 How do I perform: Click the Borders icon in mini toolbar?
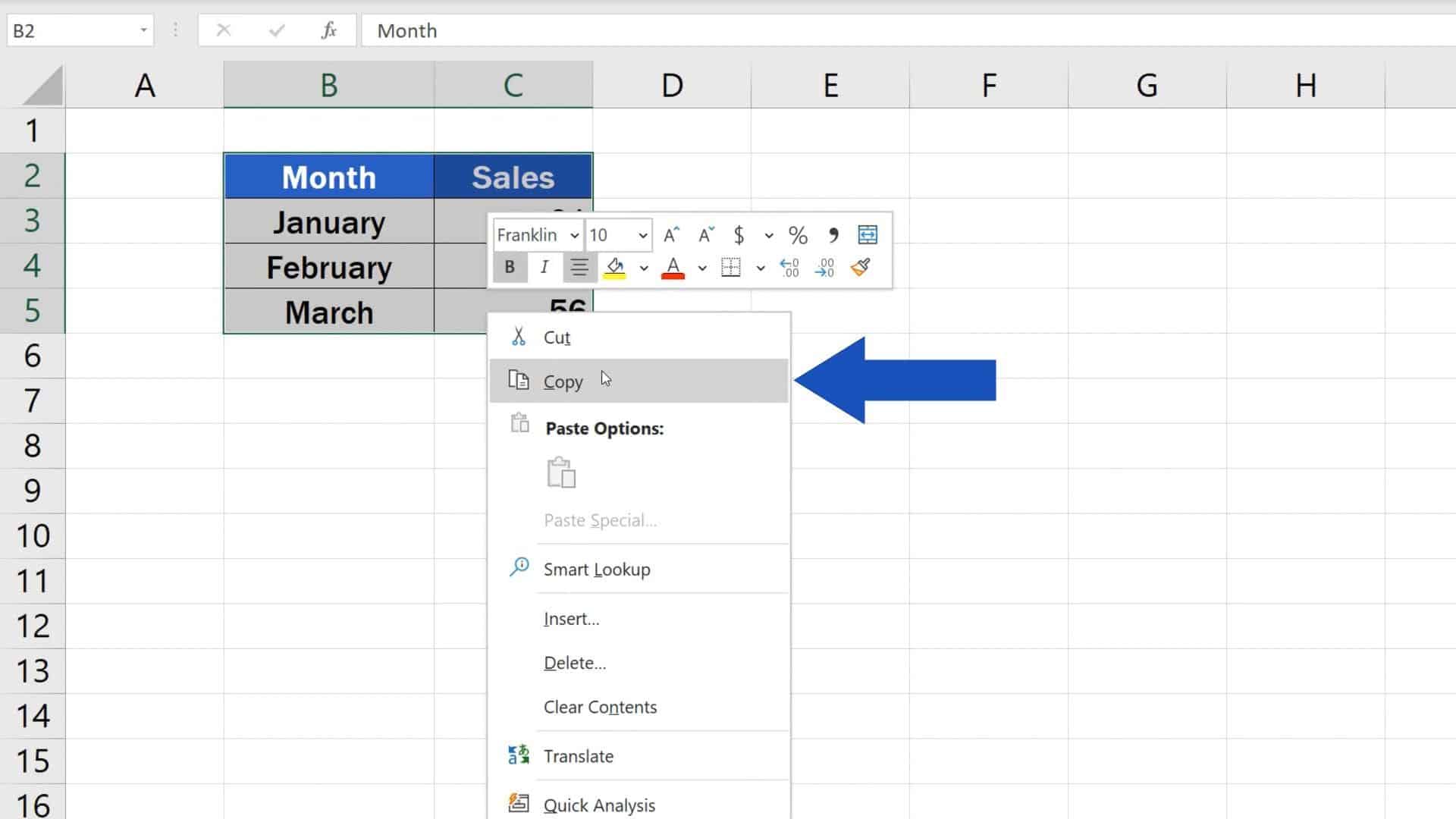point(730,268)
